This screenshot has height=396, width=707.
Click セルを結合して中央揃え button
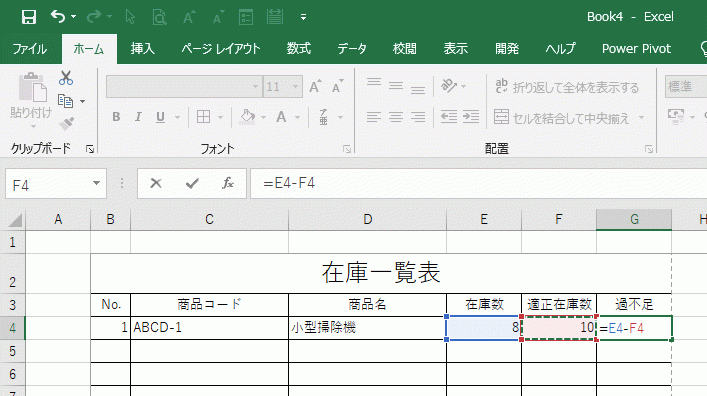pyautogui.click(x=562, y=118)
